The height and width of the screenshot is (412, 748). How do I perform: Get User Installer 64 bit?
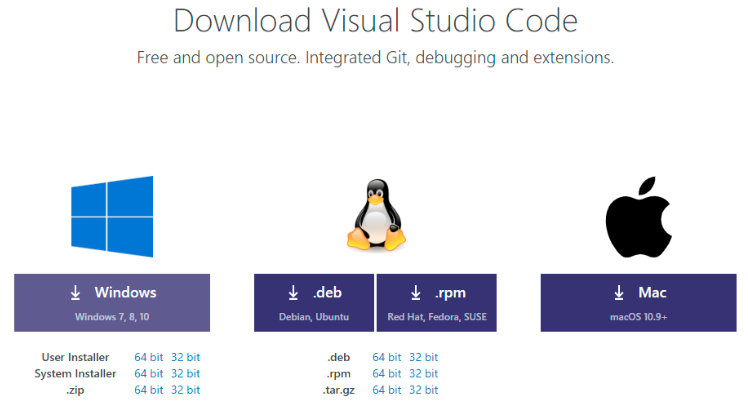click(x=149, y=357)
